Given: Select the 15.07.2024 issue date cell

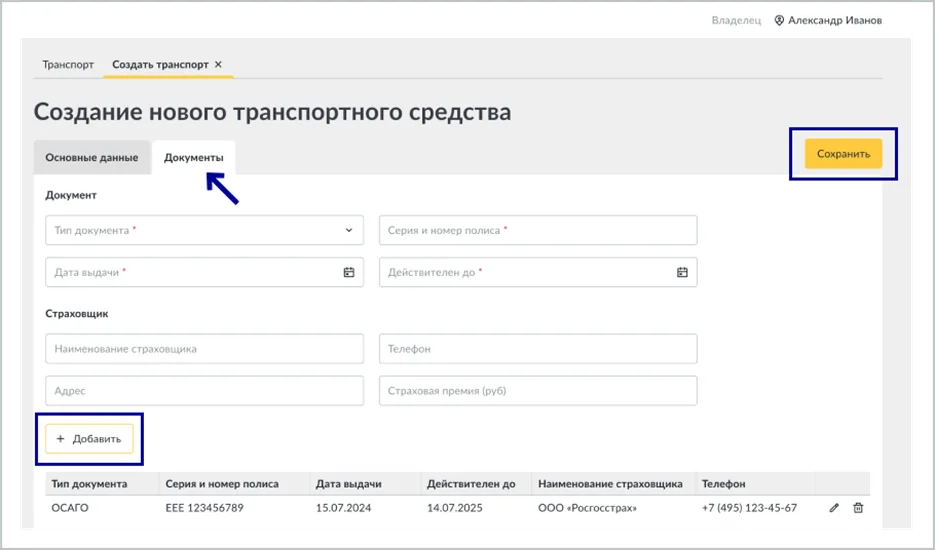Looking at the screenshot, I should point(343,508).
